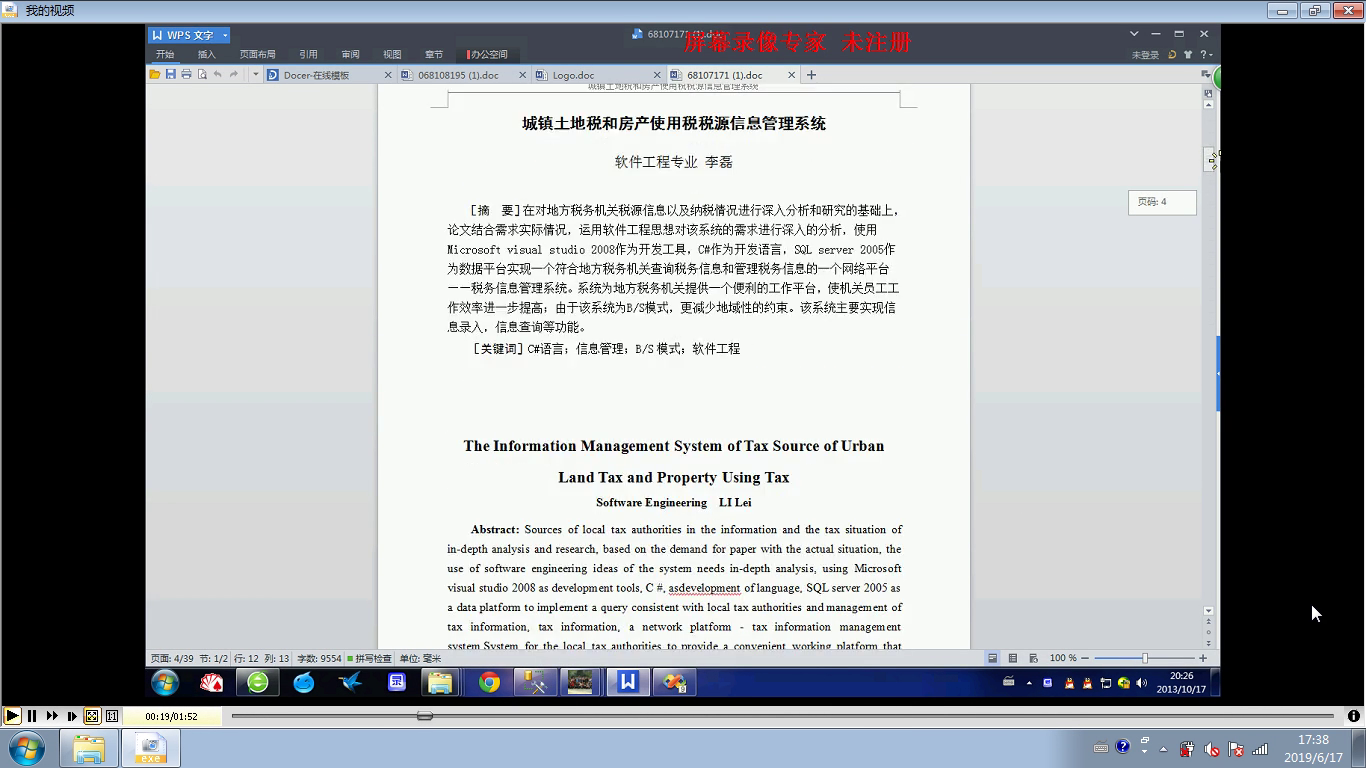The image size is (1366, 768).
Task: Close the Docer-在线模板 tab
Action: coord(388,75)
